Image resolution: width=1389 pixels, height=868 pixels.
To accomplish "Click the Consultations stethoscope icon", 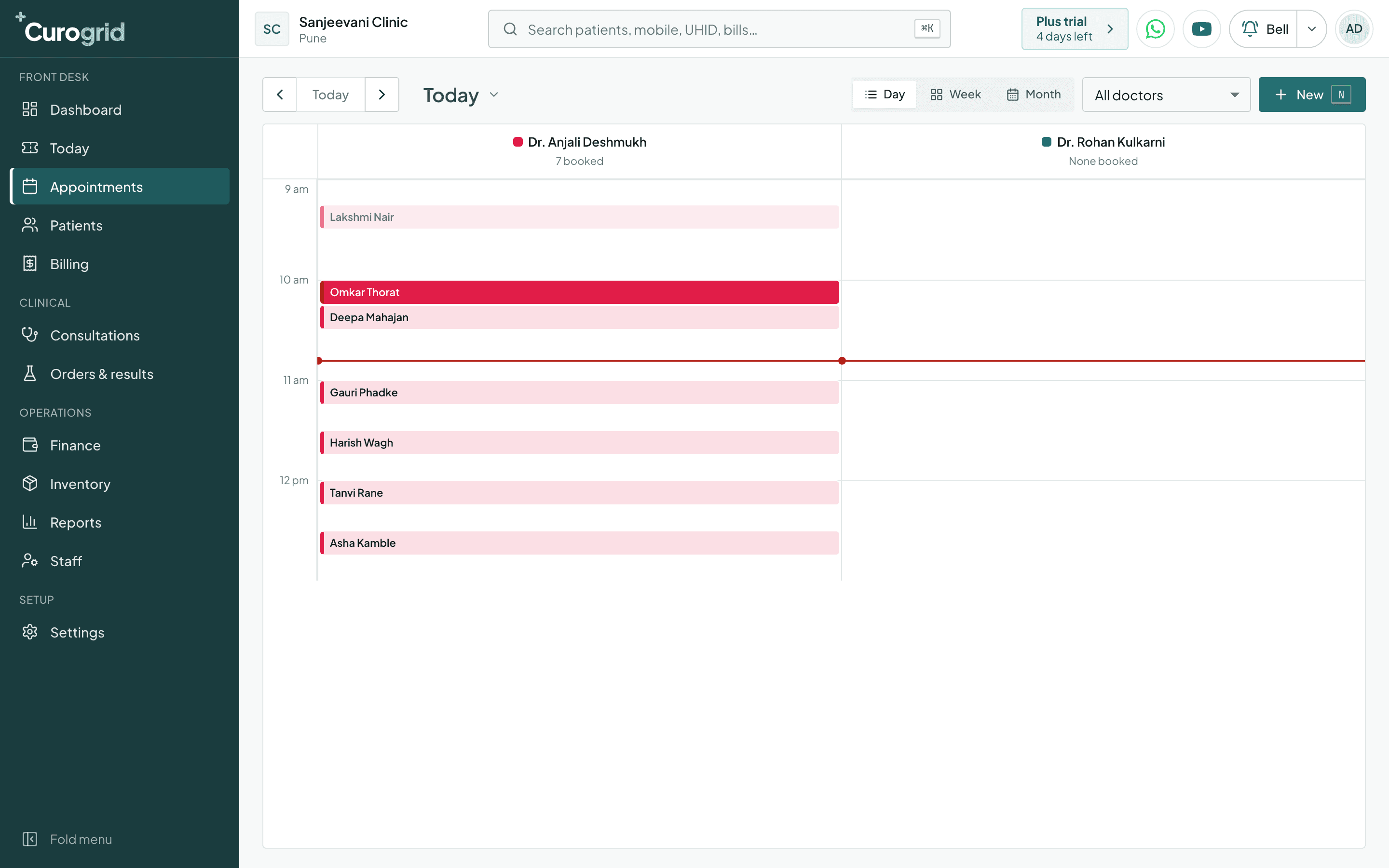I will pos(30,335).
